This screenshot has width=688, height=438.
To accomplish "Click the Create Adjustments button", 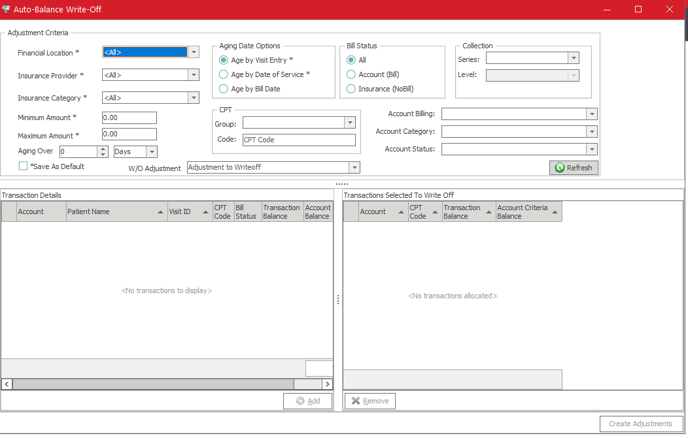I will click(x=641, y=424).
